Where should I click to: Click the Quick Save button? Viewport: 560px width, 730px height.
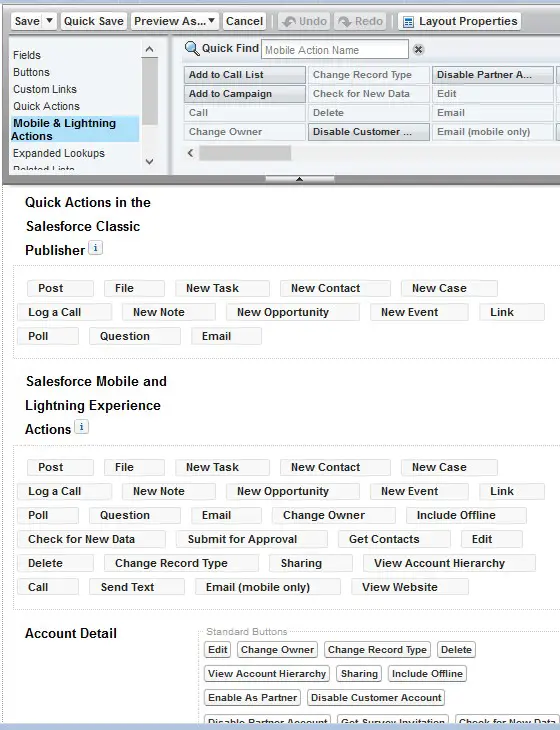point(94,21)
